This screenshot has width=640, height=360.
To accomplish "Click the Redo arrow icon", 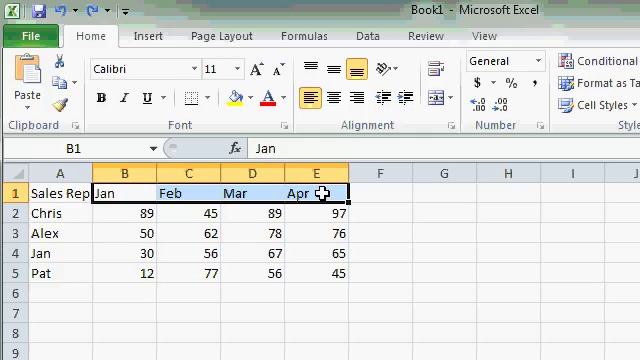I will tap(92, 10).
